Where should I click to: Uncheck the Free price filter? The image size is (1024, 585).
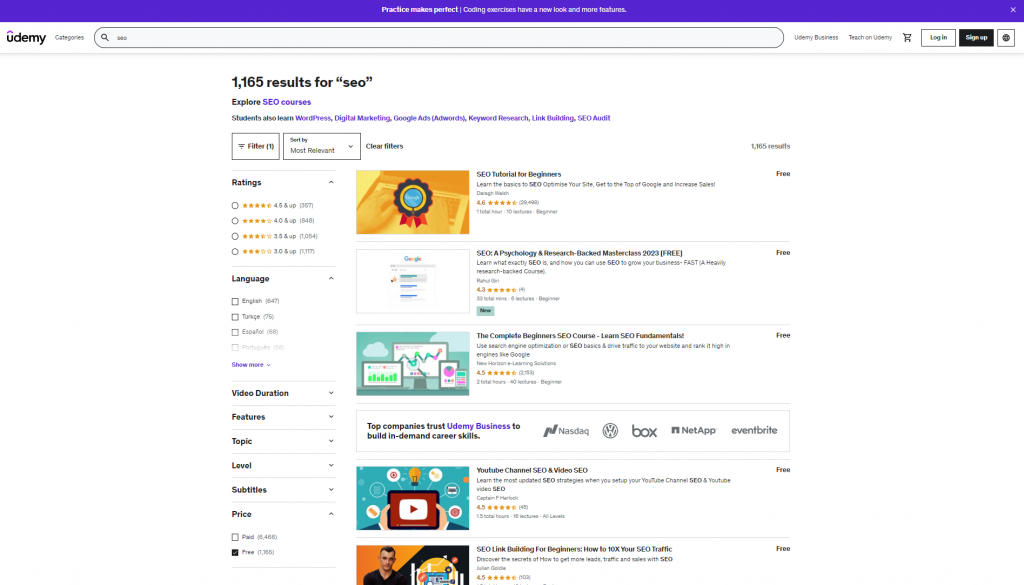(x=235, y=552)
